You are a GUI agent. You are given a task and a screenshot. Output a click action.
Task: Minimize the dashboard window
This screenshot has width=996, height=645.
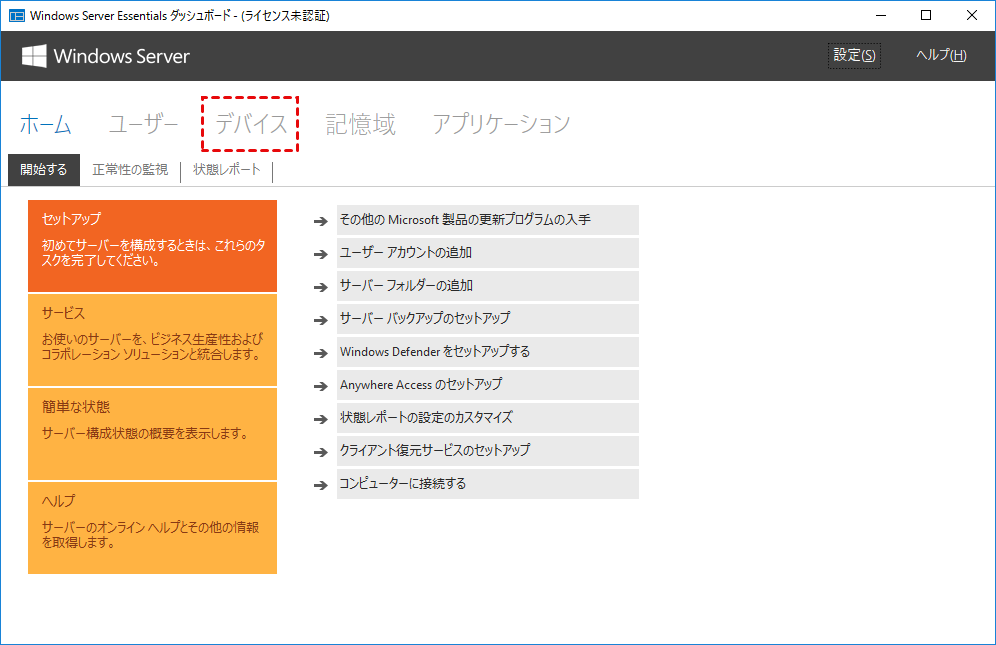[880, 15]
